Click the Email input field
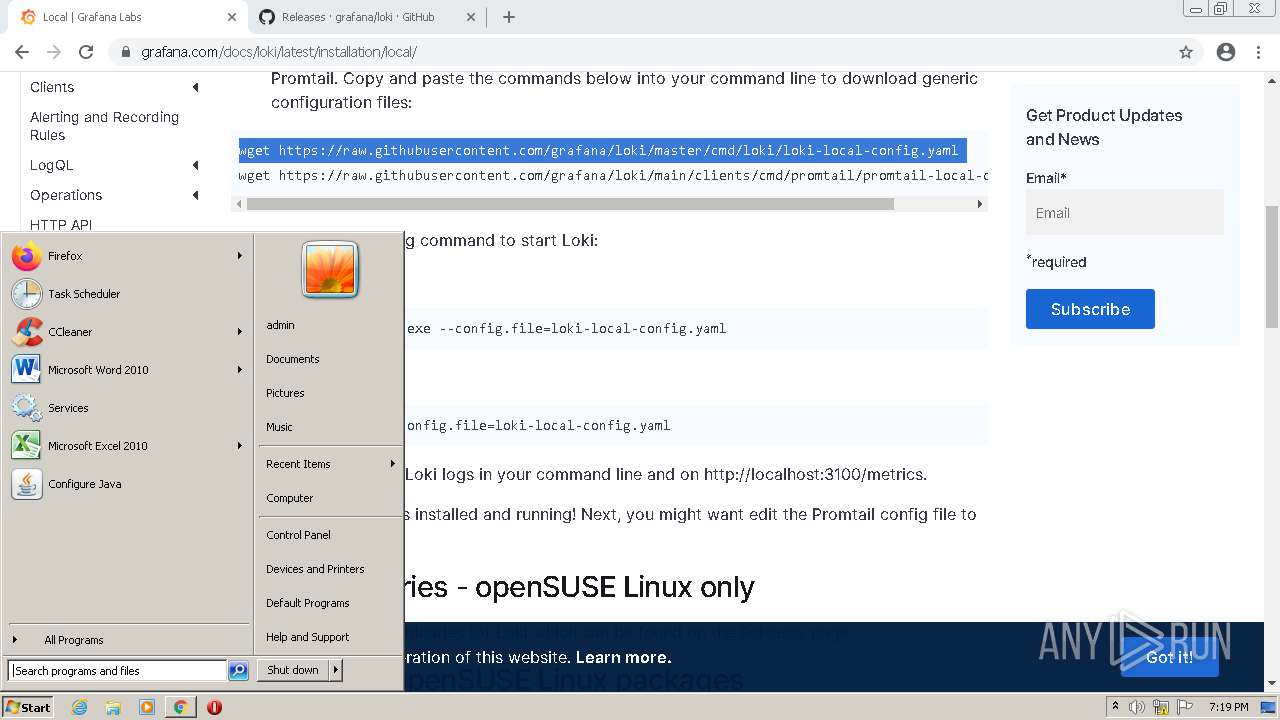 pyautogui.click(x=1125, y=213)
